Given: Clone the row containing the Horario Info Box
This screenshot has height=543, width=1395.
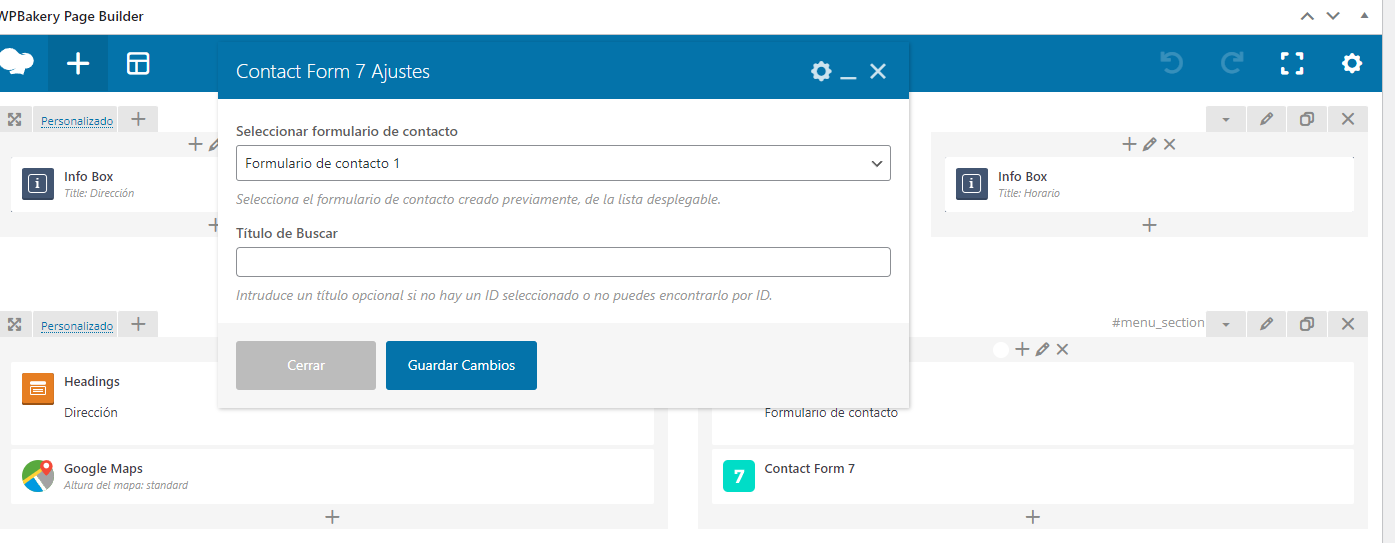Looking at the screenshot, I should 1307,119.
